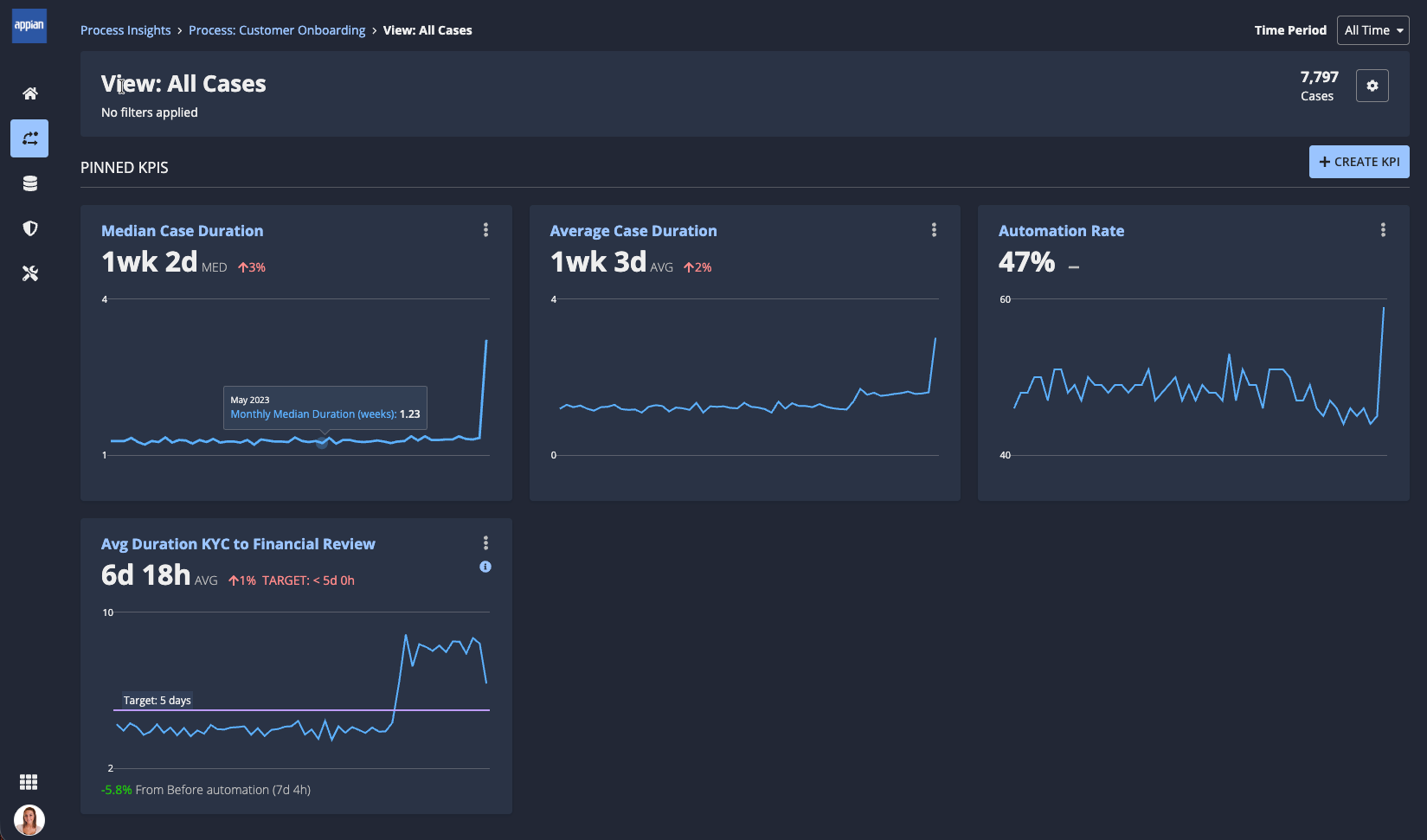
Task: Open the user profile avatar
Action: click(29, 819)
